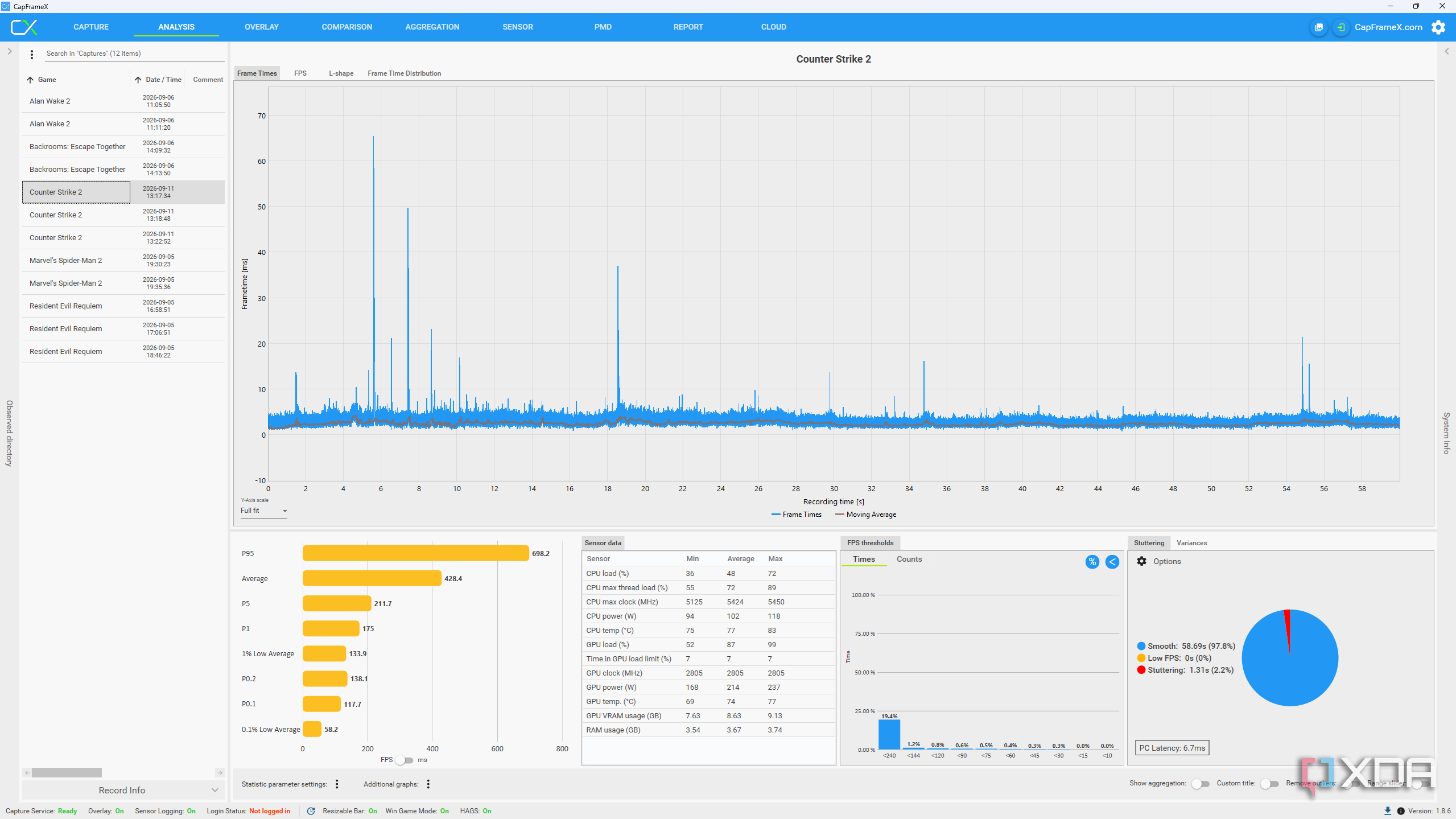Click the info icon beside Version

click(x=1400, y=811)
